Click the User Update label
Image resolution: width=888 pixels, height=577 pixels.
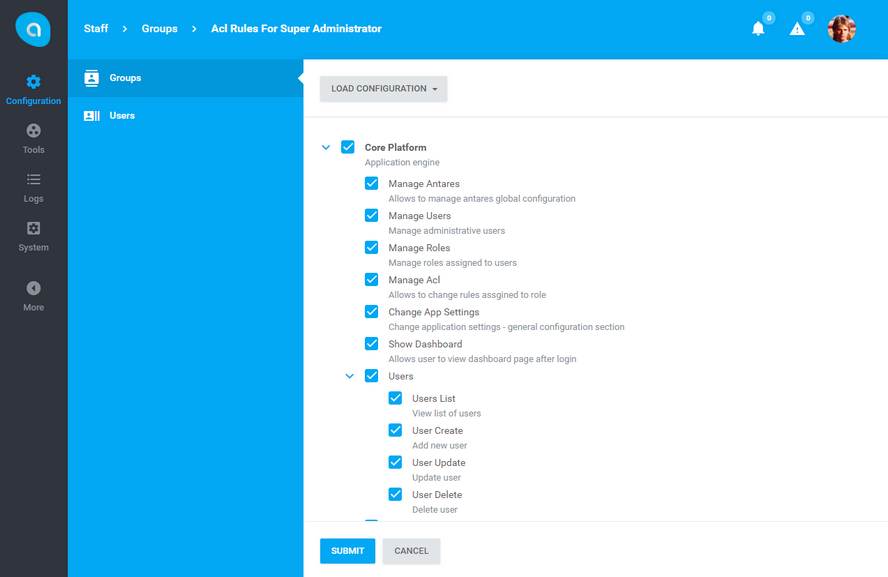(x=439, y=463)
